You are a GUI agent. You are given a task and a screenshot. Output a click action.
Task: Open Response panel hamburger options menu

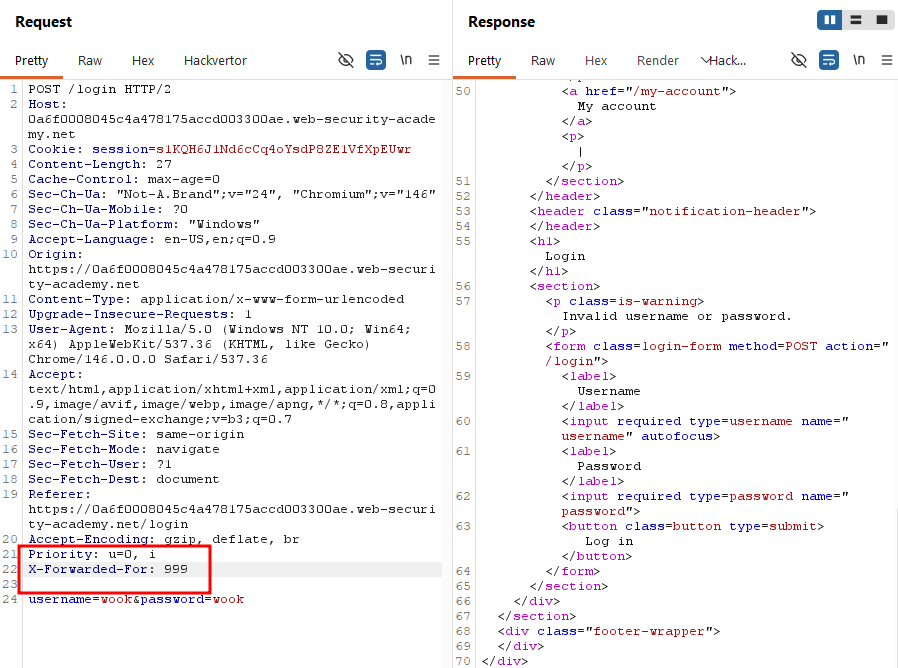click(x=887, y=60)
